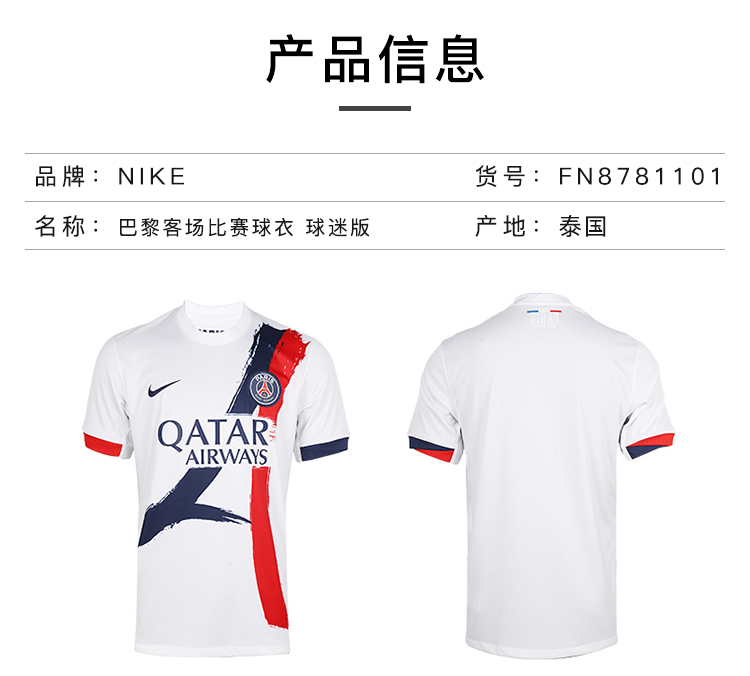The height and width of the screenshot is (676, 750).
Task: Open the front view jersey image
Action: pyautogui.click(x=216, y=477)
